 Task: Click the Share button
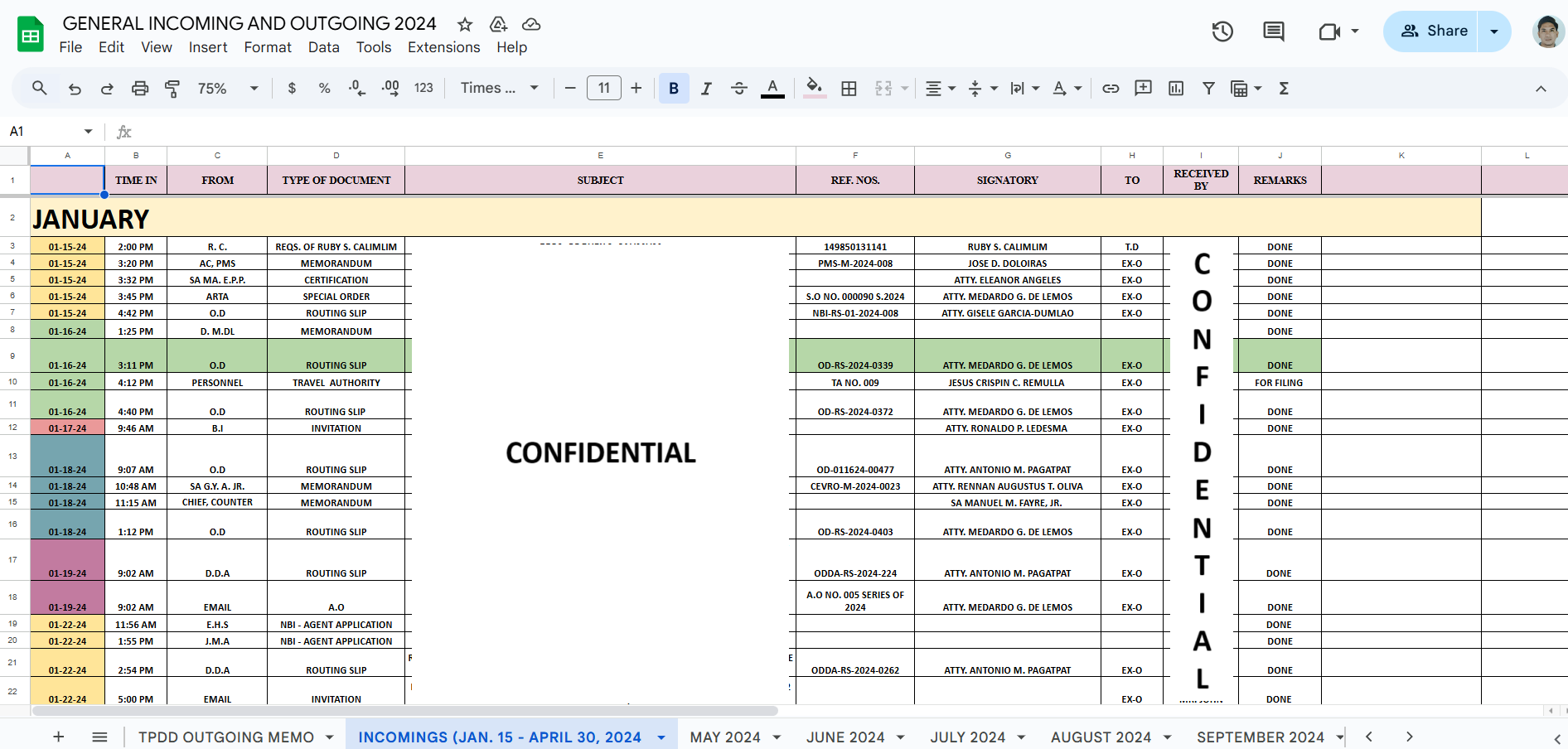(1434, 31)
